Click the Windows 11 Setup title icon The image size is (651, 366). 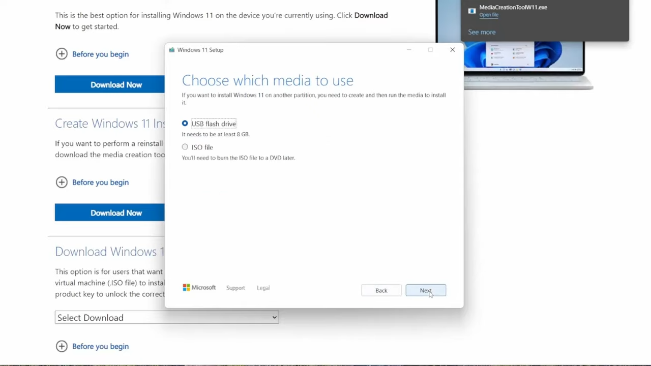coord(171,50)
